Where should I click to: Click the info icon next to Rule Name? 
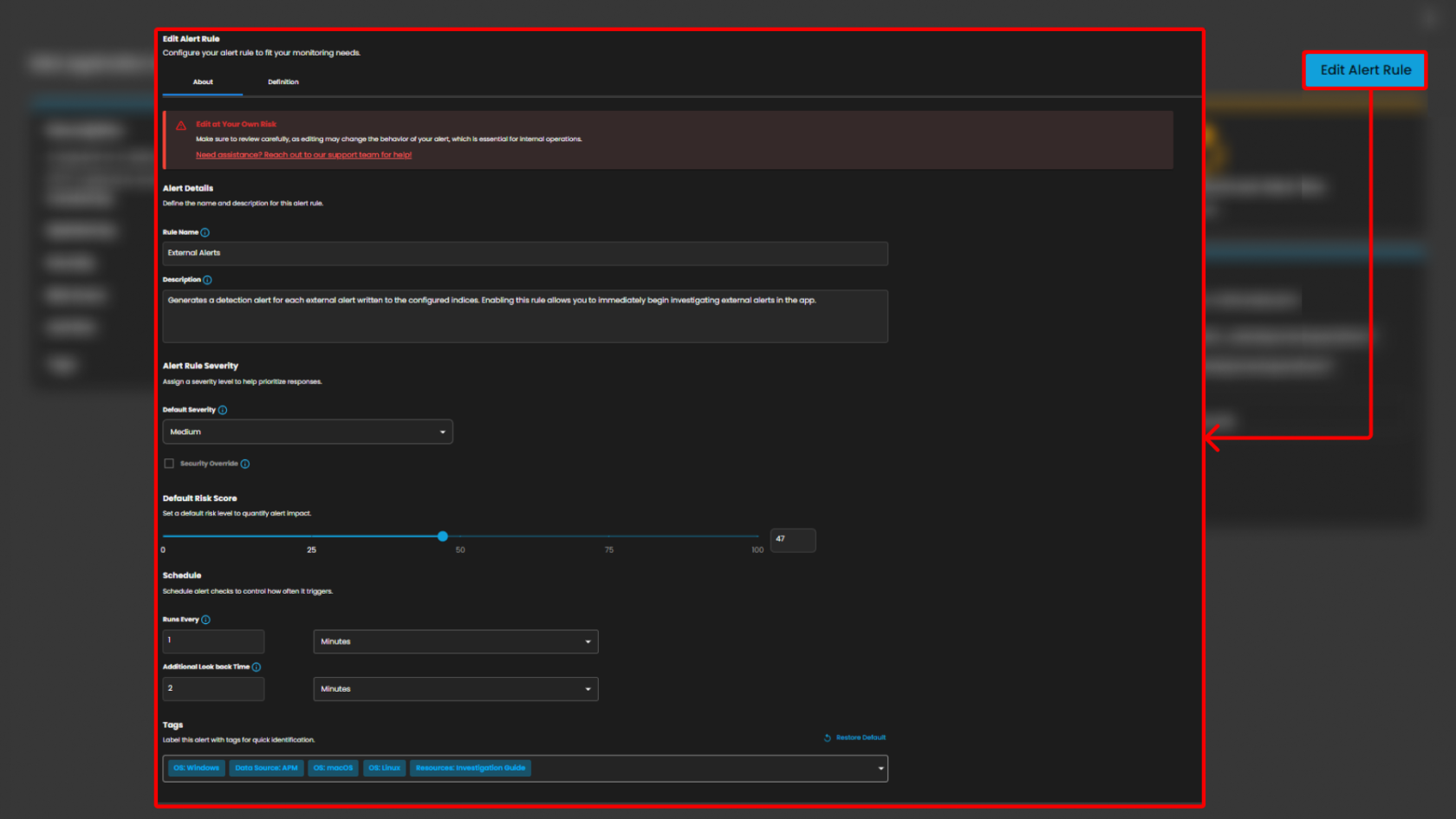[x=205, y=232]
